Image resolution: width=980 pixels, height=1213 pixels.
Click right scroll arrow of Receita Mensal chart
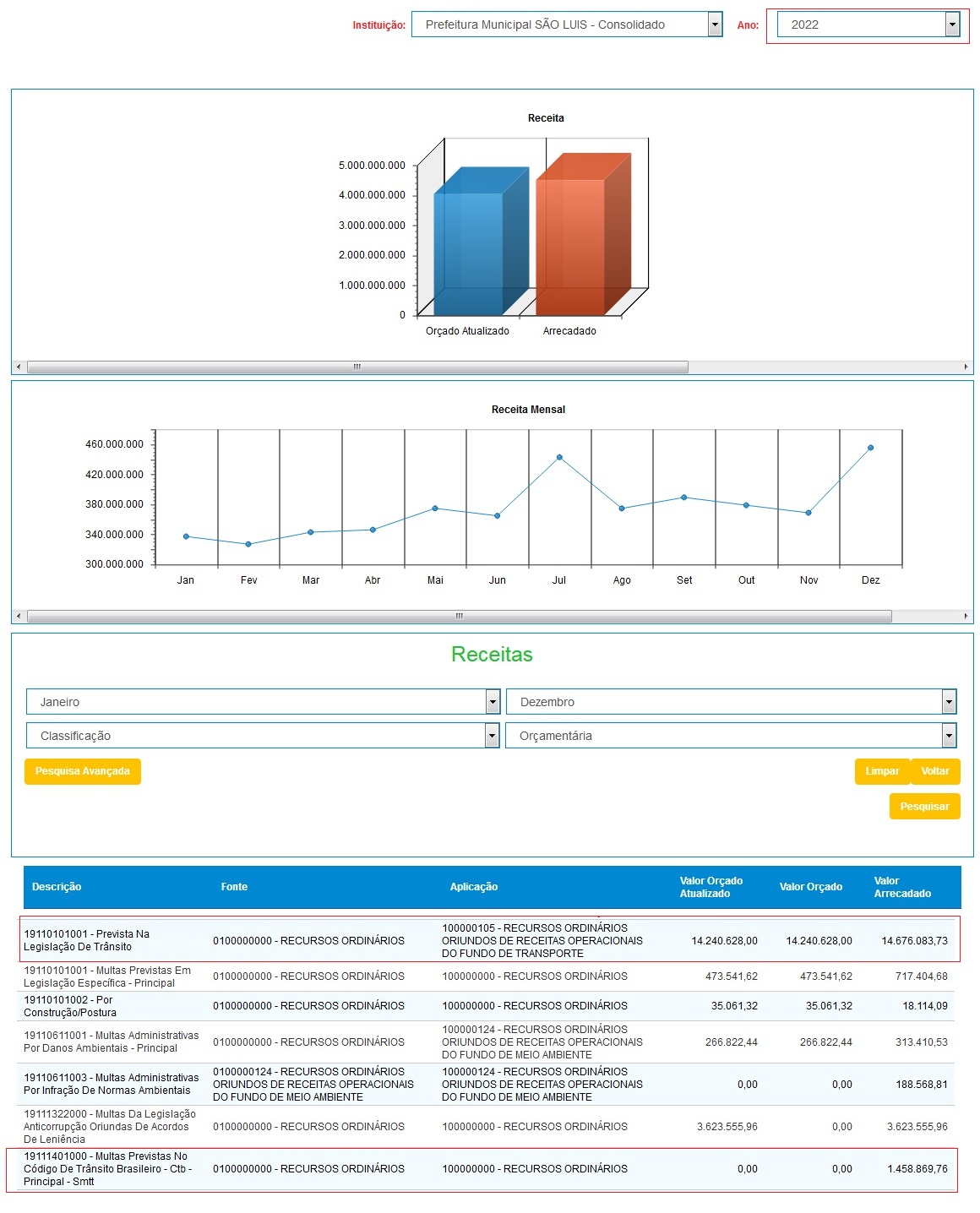pos(966,617)
